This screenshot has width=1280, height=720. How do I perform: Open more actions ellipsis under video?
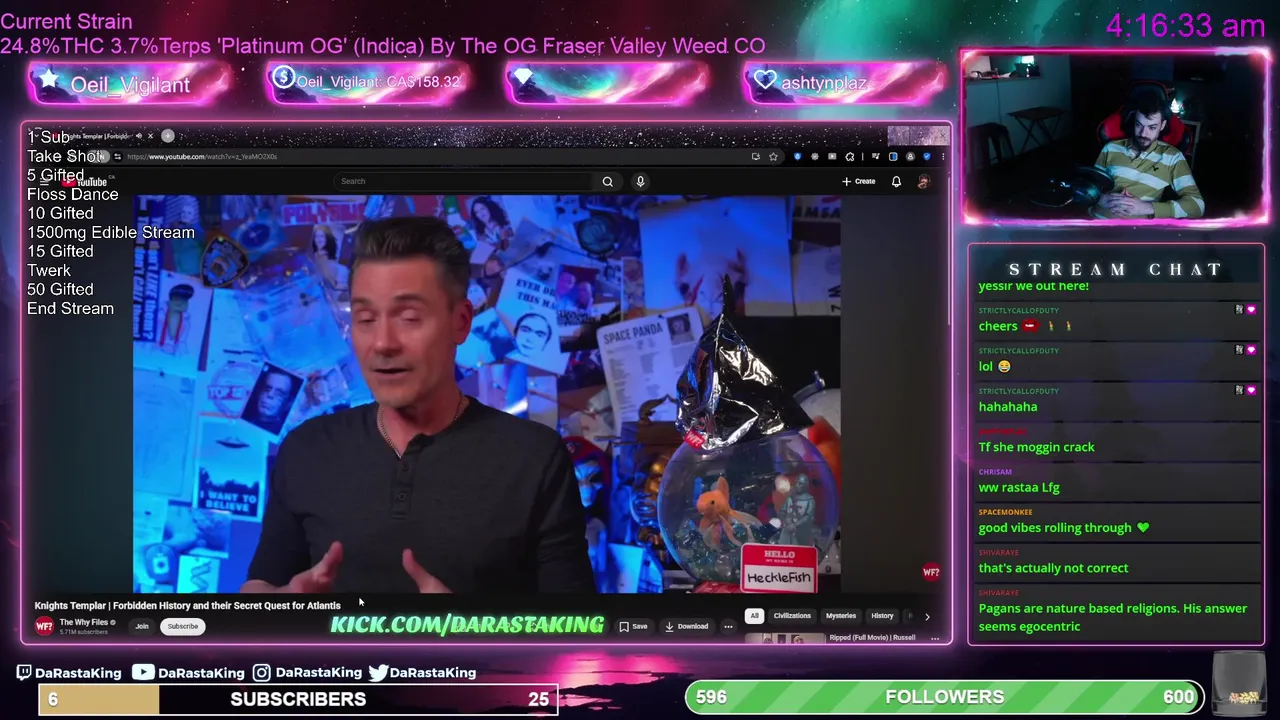tap(728, 627)
